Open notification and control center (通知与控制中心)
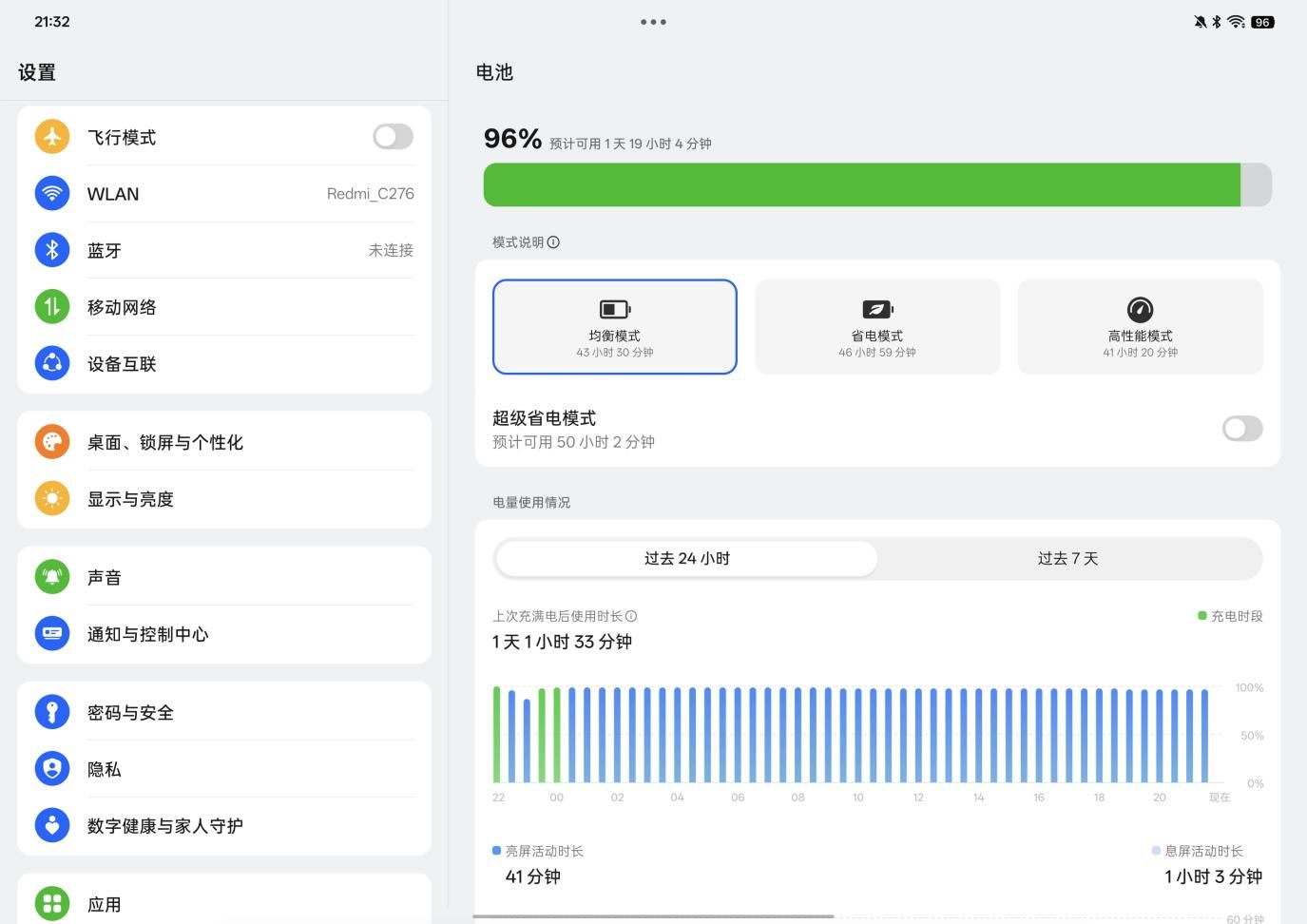Screen dimensions: 1307x924 [147, 634]
